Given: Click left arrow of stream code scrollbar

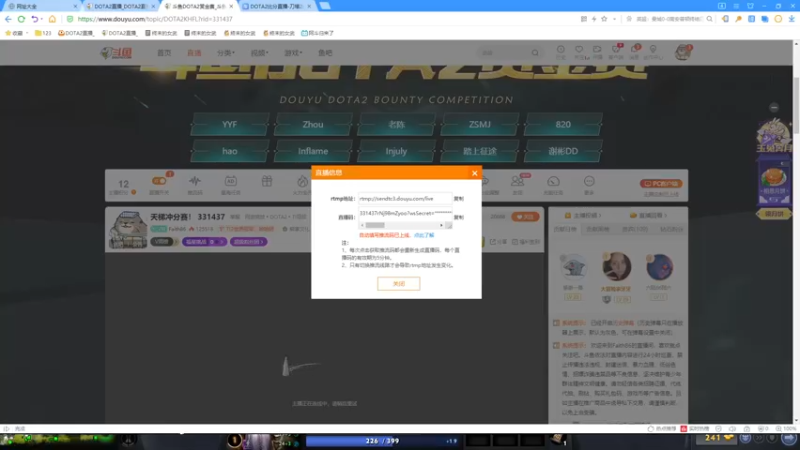Looking at the screenshot, I should 362,225.
